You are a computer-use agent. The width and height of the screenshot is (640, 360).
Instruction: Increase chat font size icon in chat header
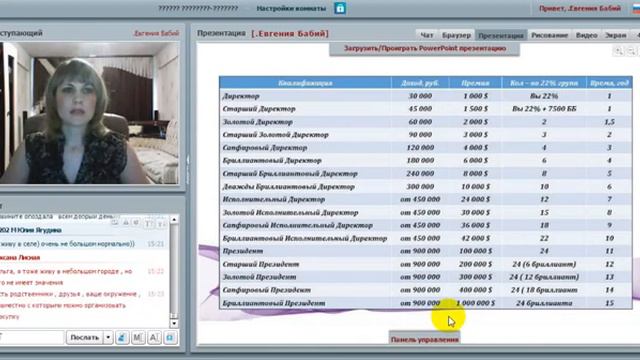(x=149, y=223)
